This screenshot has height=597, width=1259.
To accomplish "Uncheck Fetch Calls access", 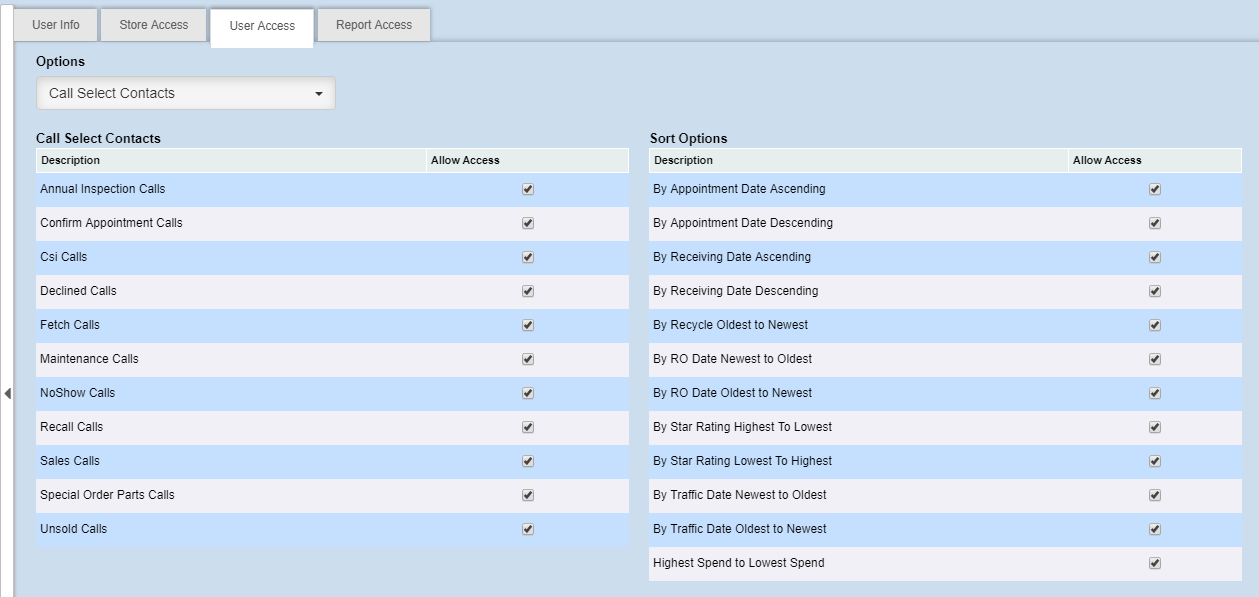I will 528,325.
